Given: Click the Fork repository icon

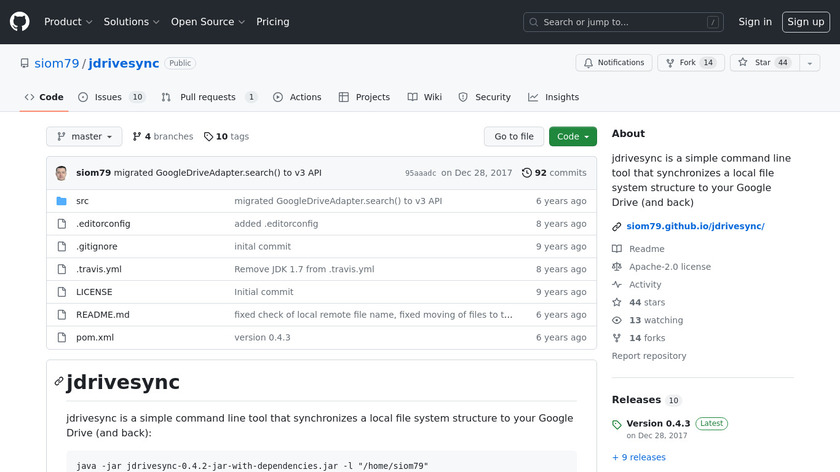Looking at the screenshot, I should 668,63.
